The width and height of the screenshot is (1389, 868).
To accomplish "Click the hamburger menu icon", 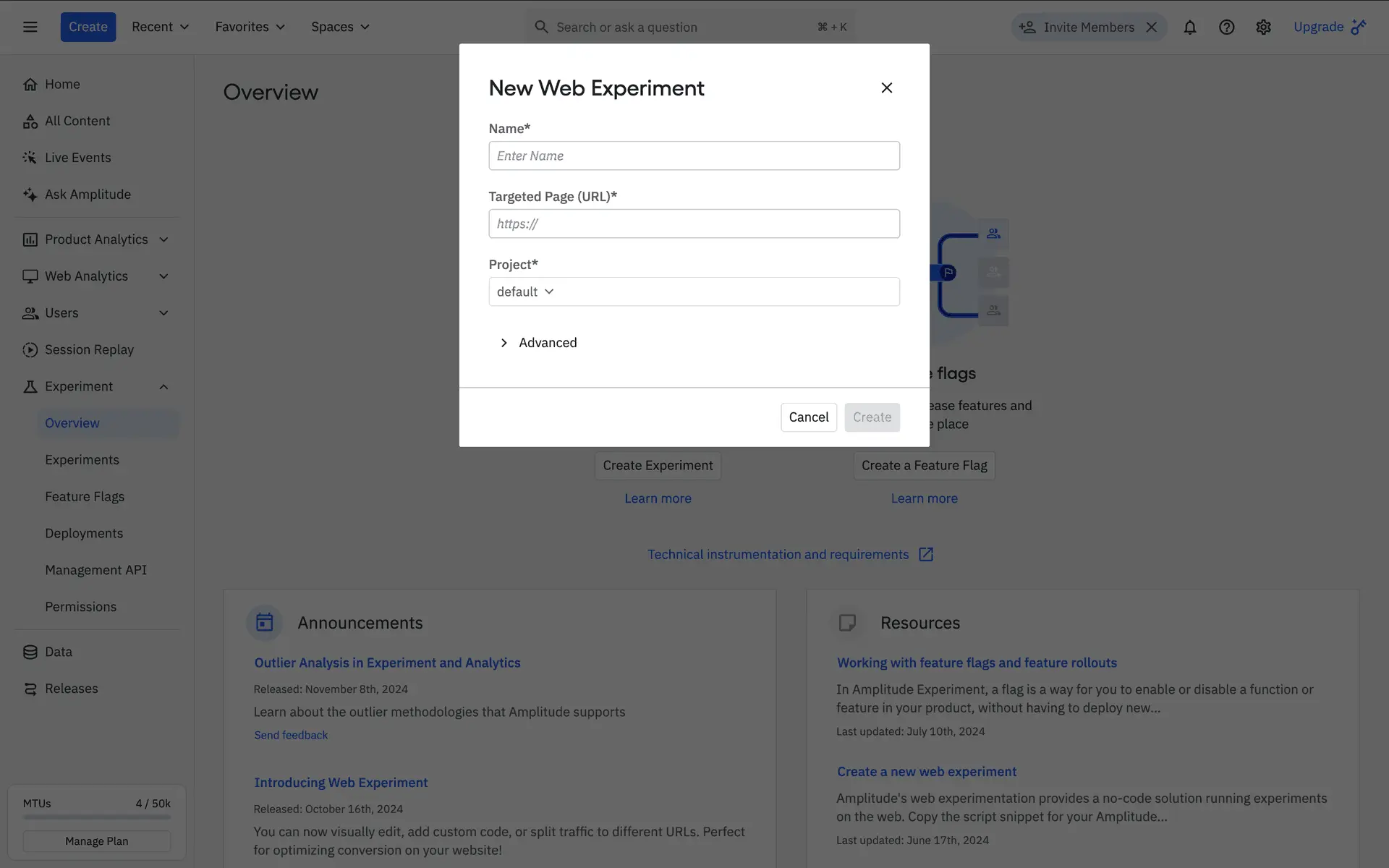I will [30, 27].
